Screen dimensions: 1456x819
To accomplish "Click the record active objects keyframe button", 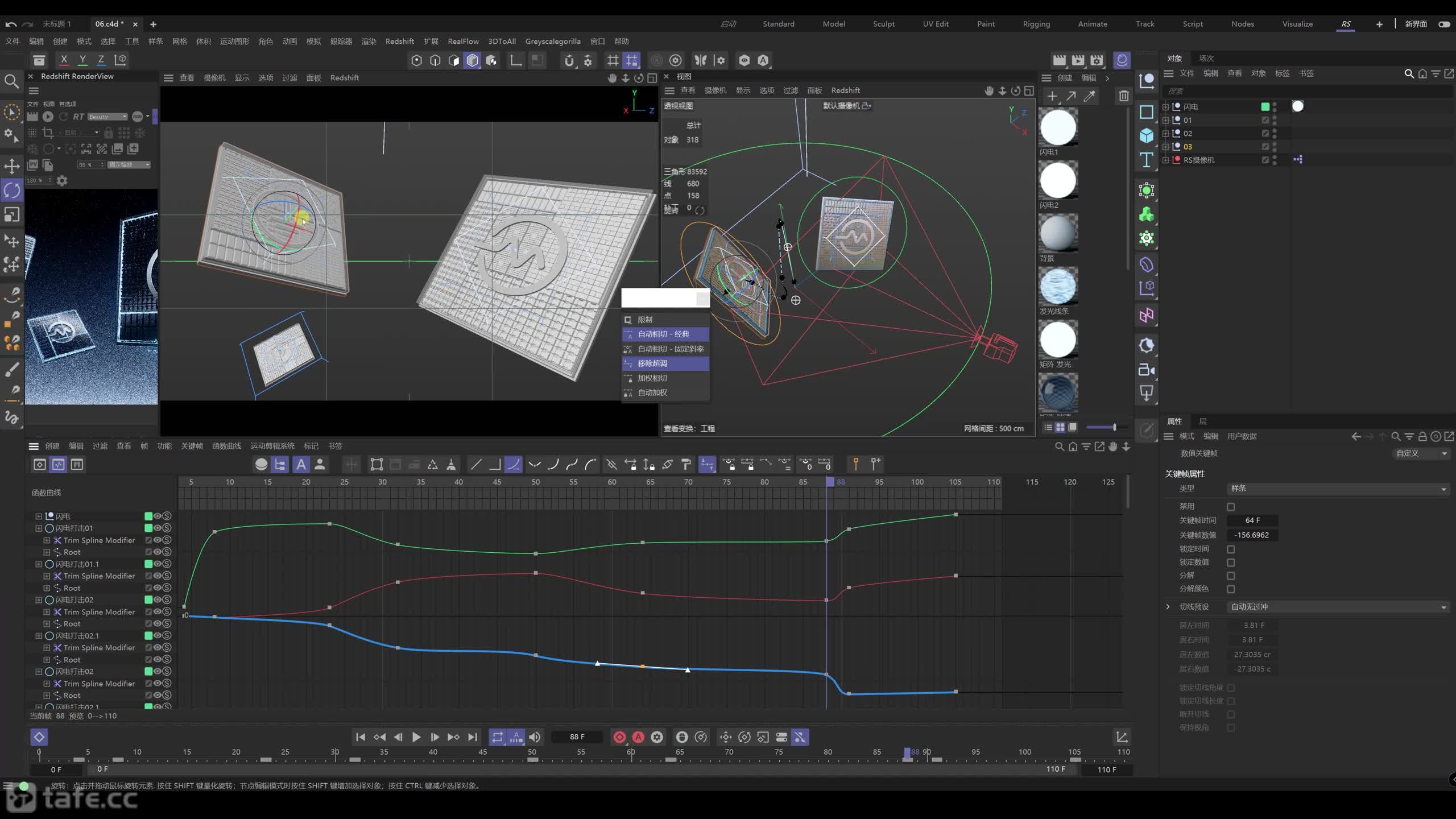I will point(619,737).
